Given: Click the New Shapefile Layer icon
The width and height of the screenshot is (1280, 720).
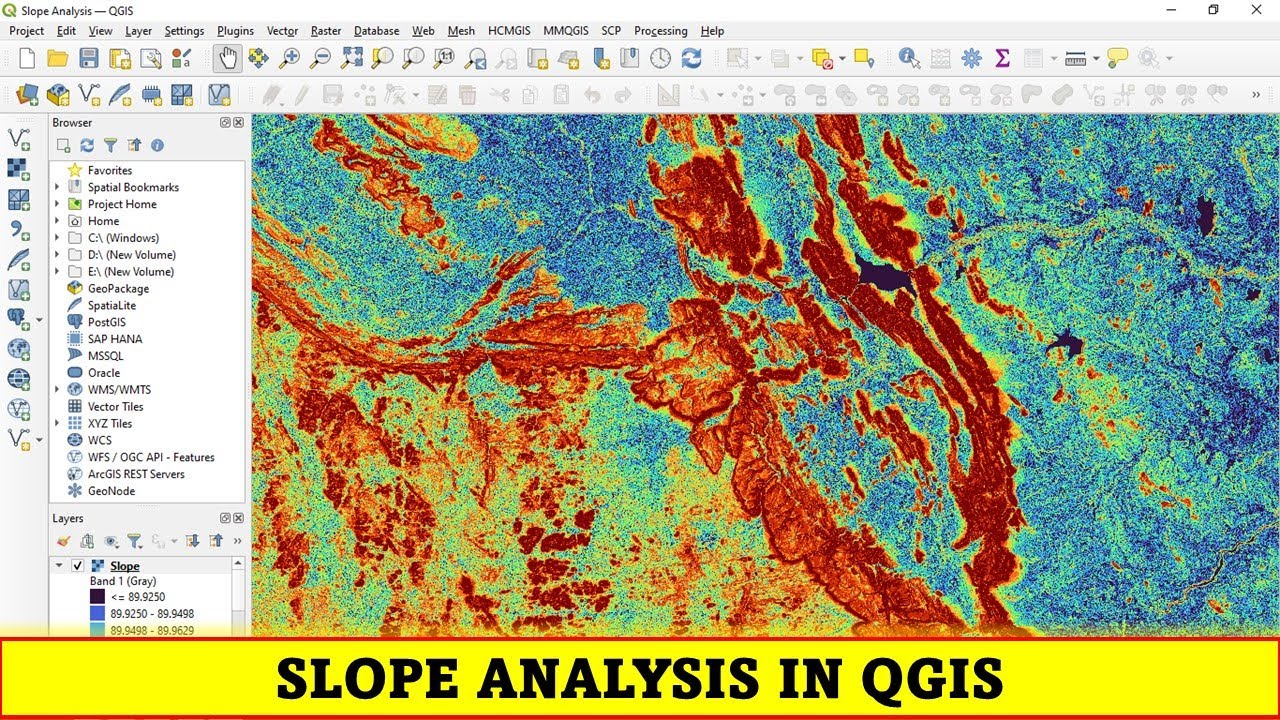Looking at the screenshot, I should point(89,95).
